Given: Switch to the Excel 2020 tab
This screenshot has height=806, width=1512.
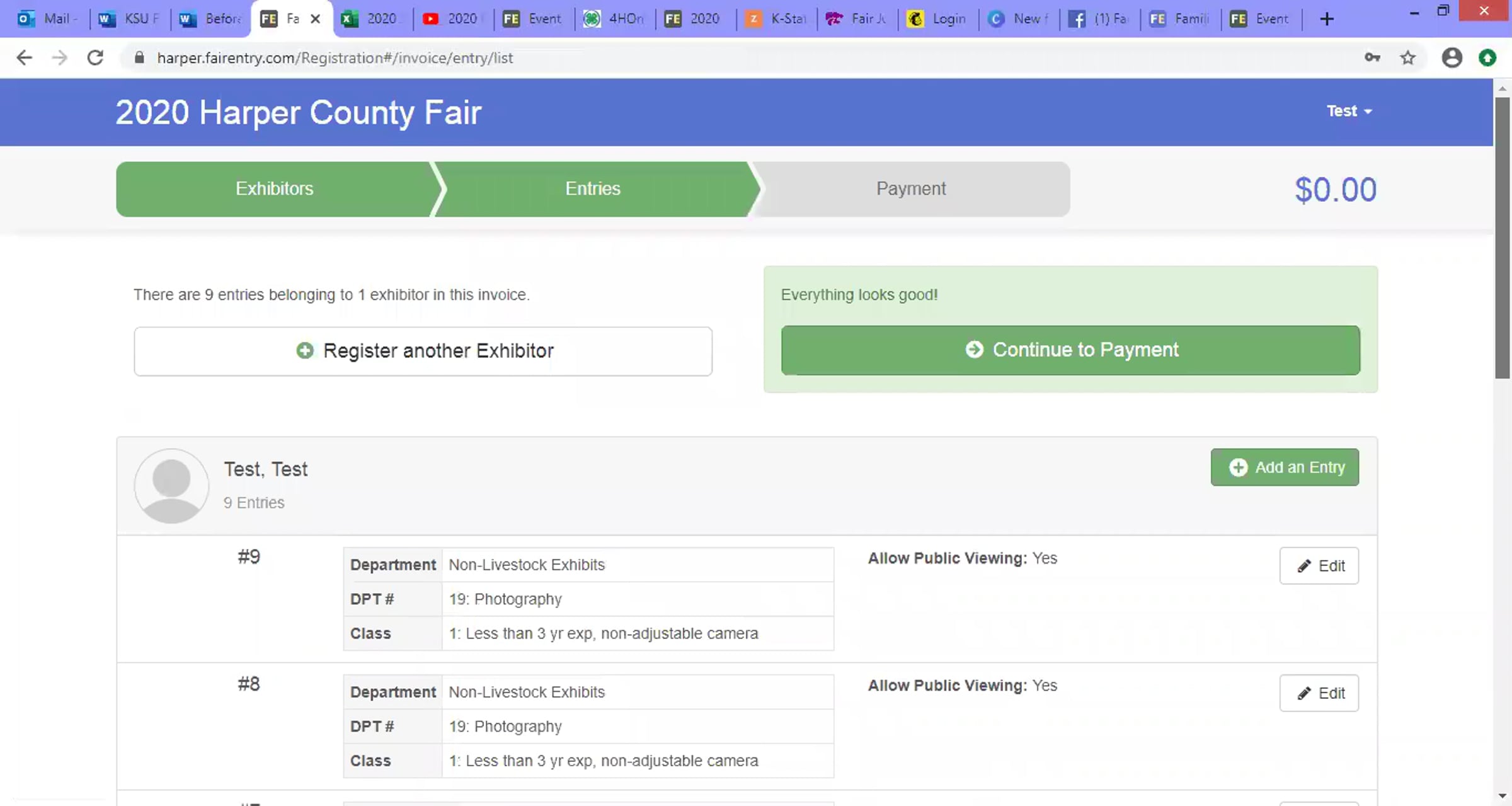Looking at the screenshot, I should 372,19.
